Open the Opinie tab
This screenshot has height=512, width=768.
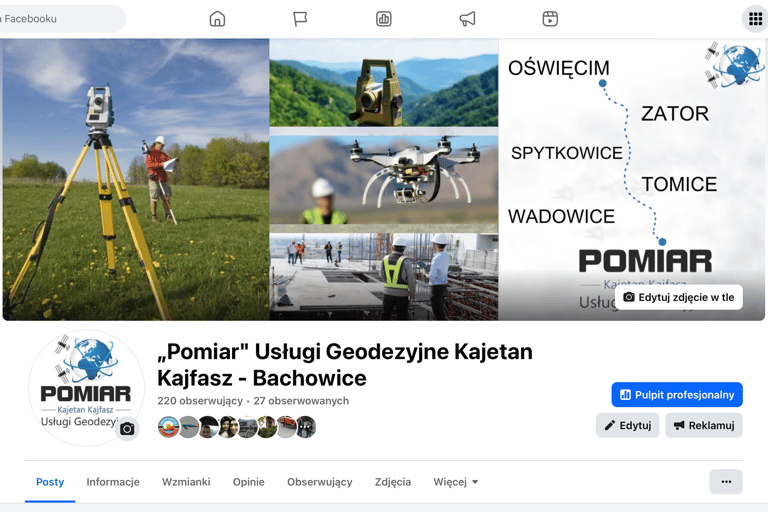click(248, 482)
